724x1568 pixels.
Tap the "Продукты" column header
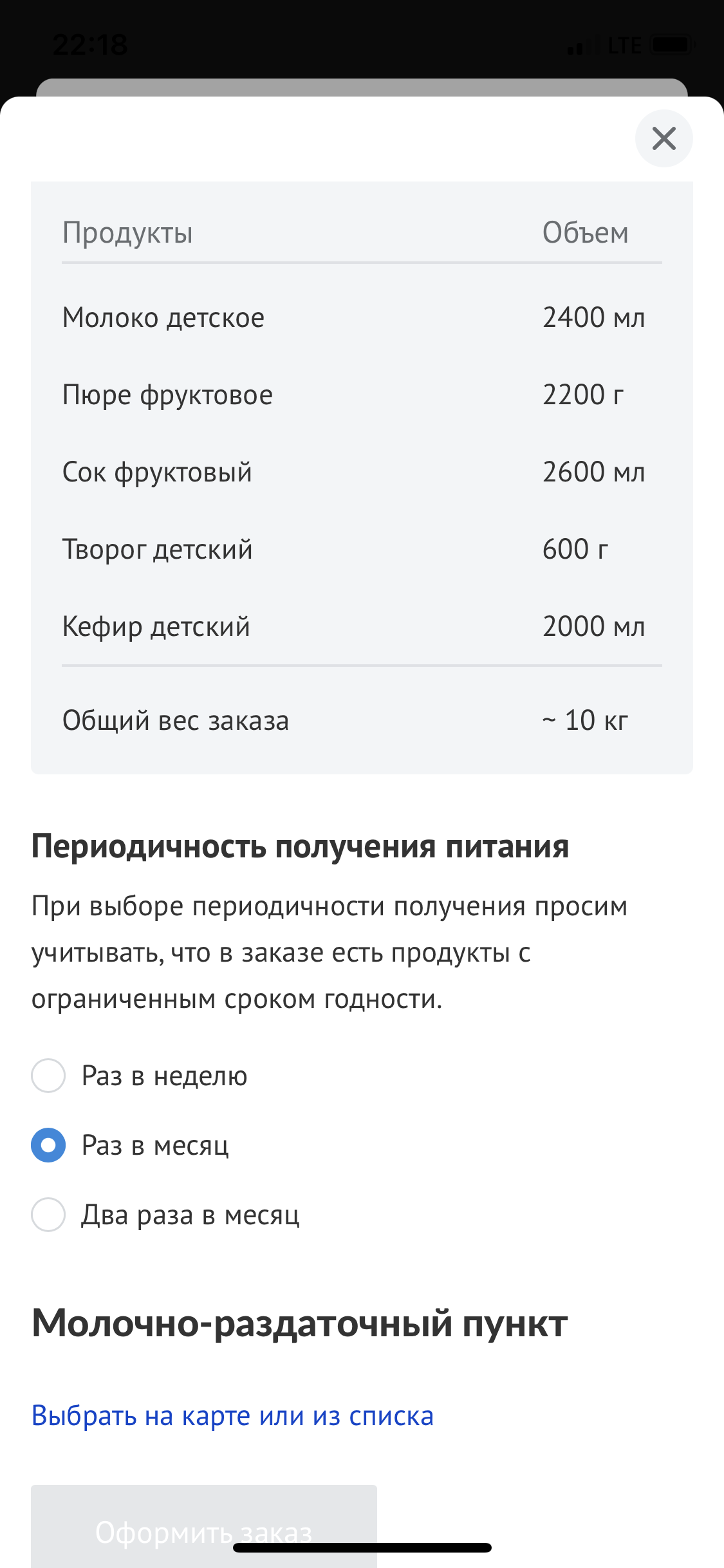tap(127, 232)
